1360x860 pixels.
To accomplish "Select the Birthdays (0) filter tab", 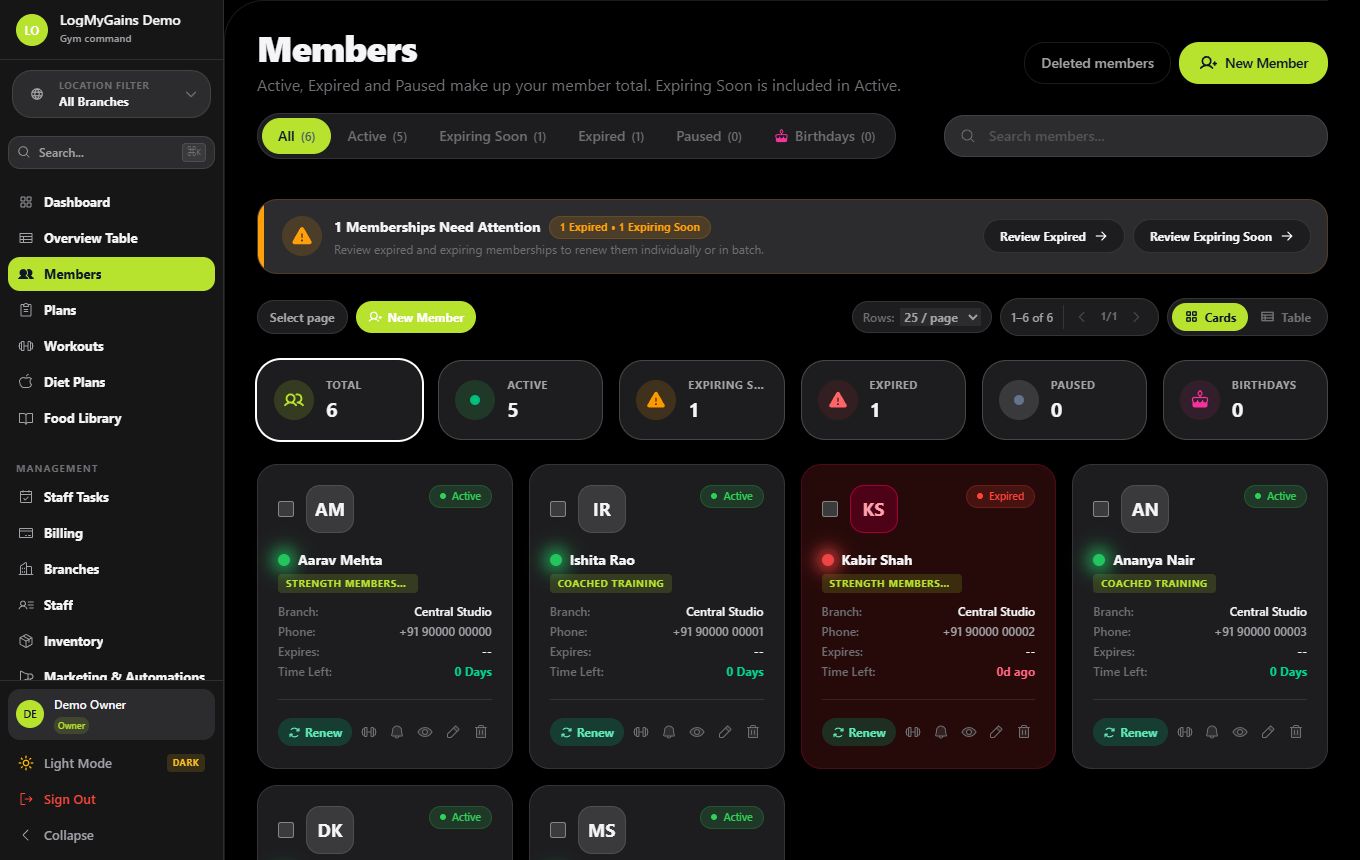I will coord(825,136).
